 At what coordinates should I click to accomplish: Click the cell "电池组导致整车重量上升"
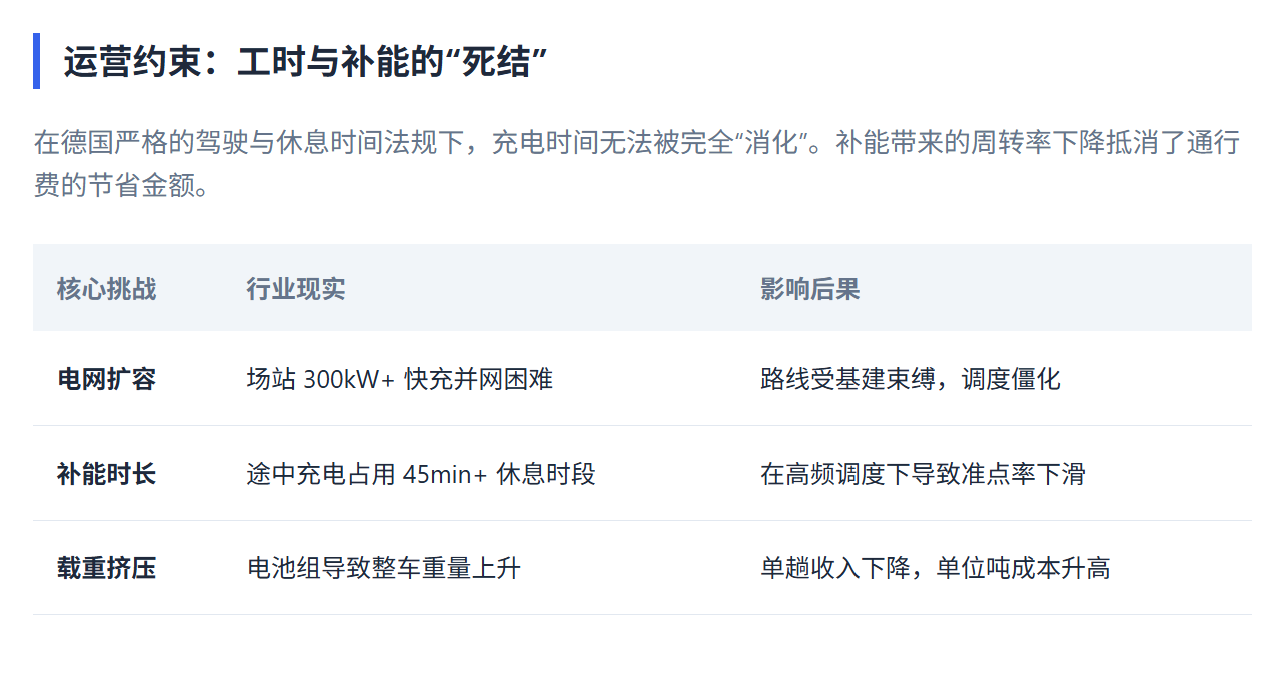pos(384,569)
